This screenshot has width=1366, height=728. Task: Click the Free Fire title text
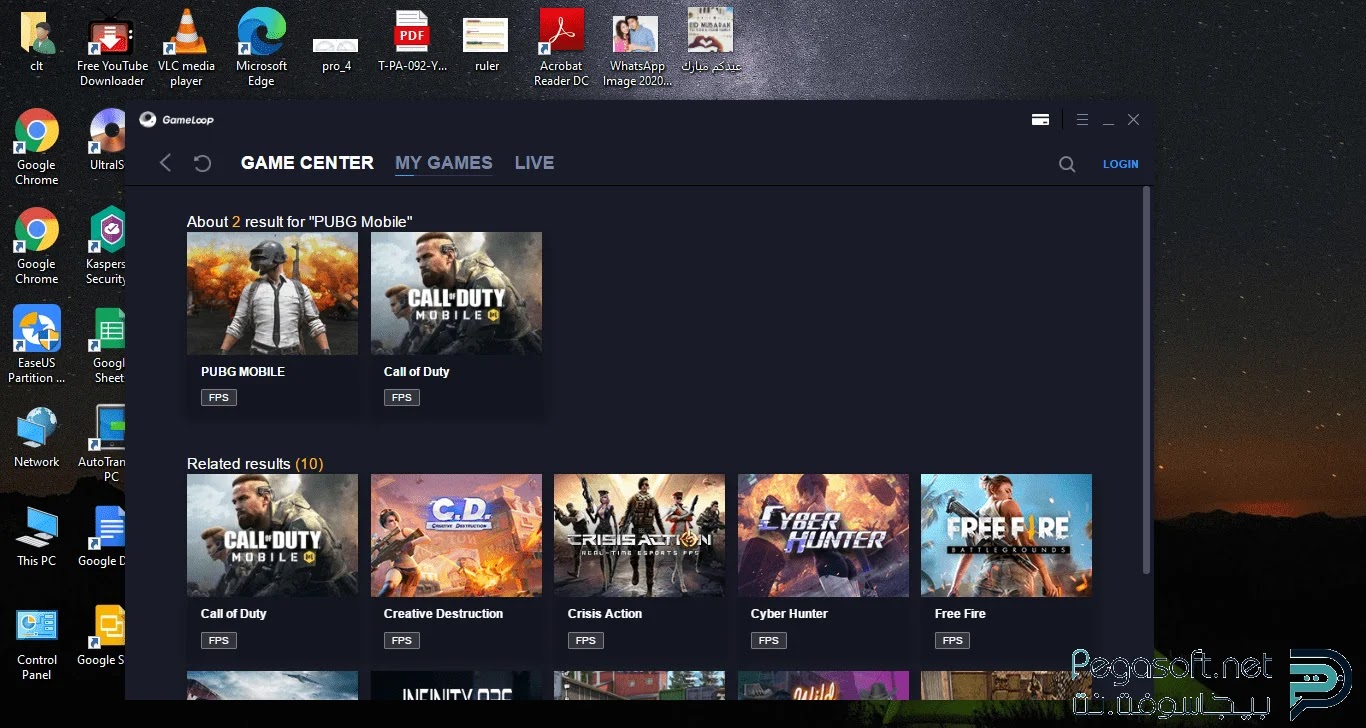pos(960,614)
